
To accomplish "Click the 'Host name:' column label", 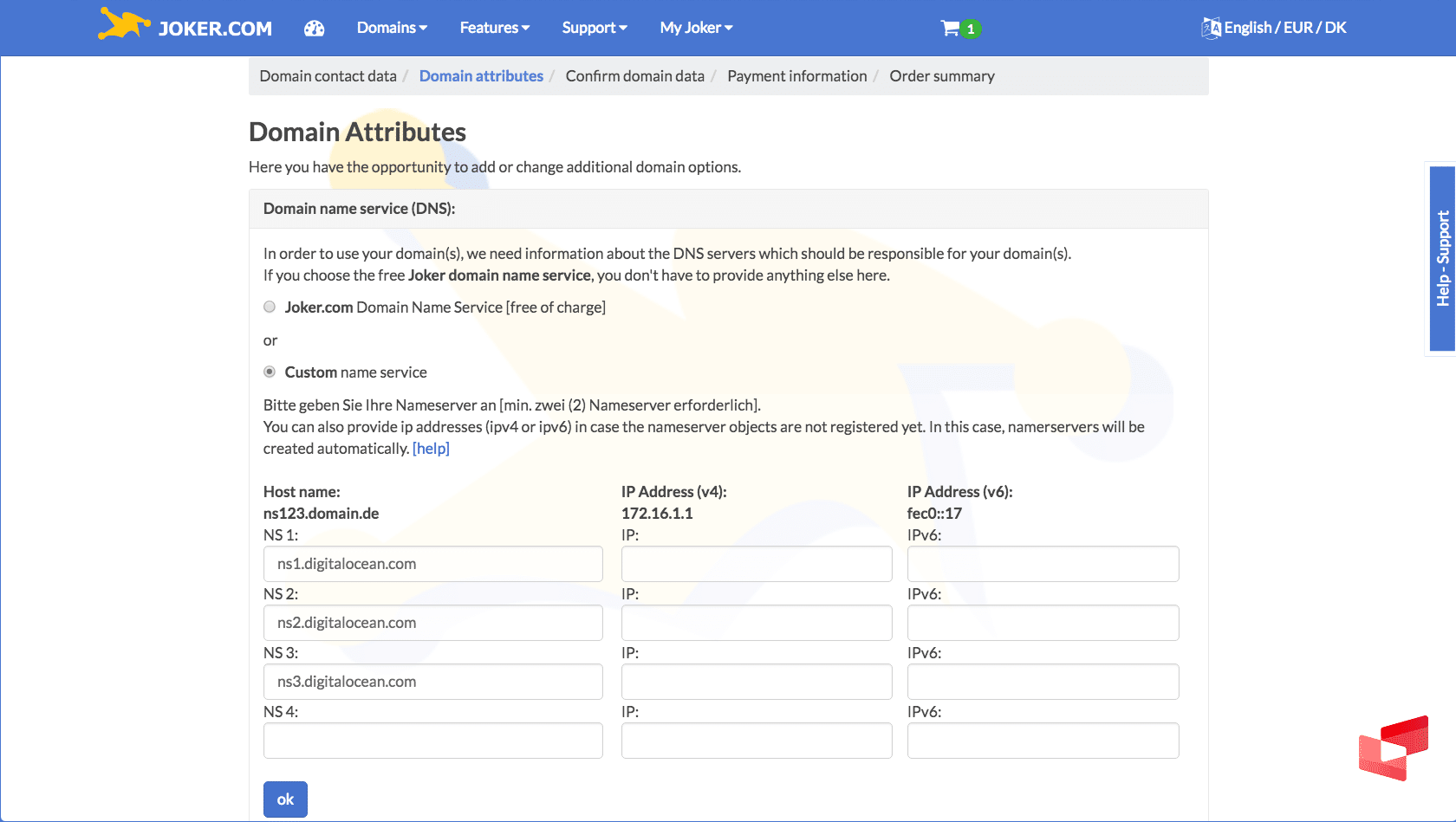I will click(x=302, y=492).
